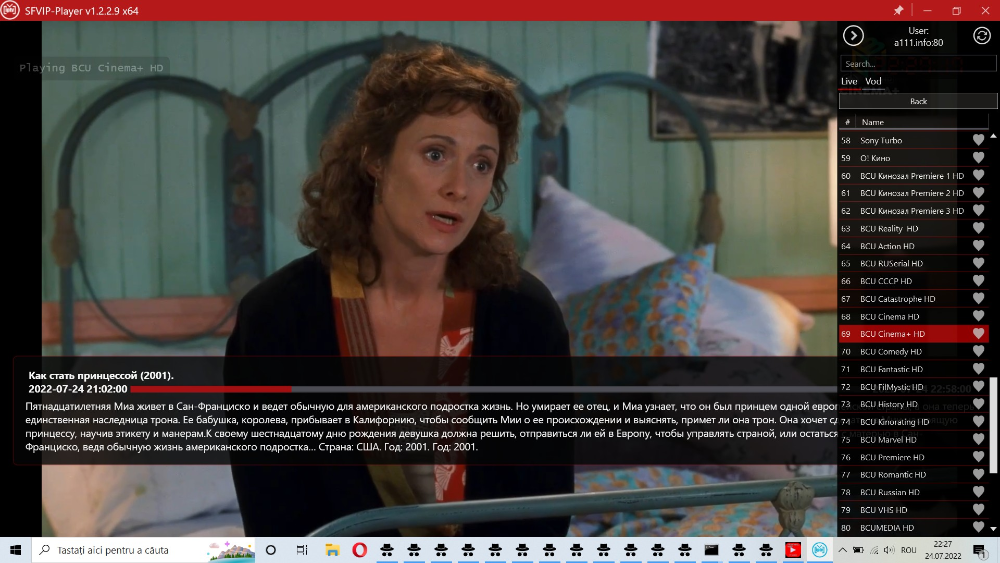Select channel 58 Sony Turbo
This screenshot has height=563, width=1000.
point(913,140)
